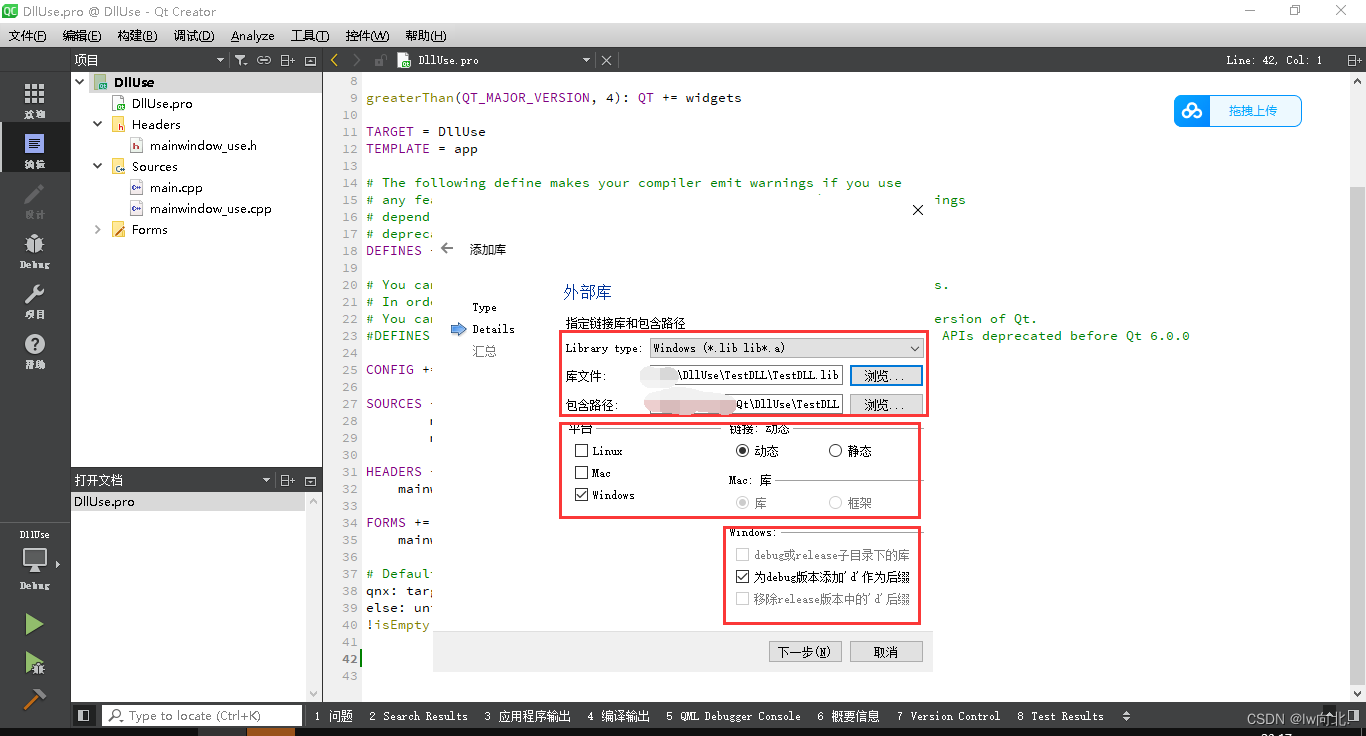Close the DllUse.pro document tab
Screen dimensions: 1366x736
point(606,60)
